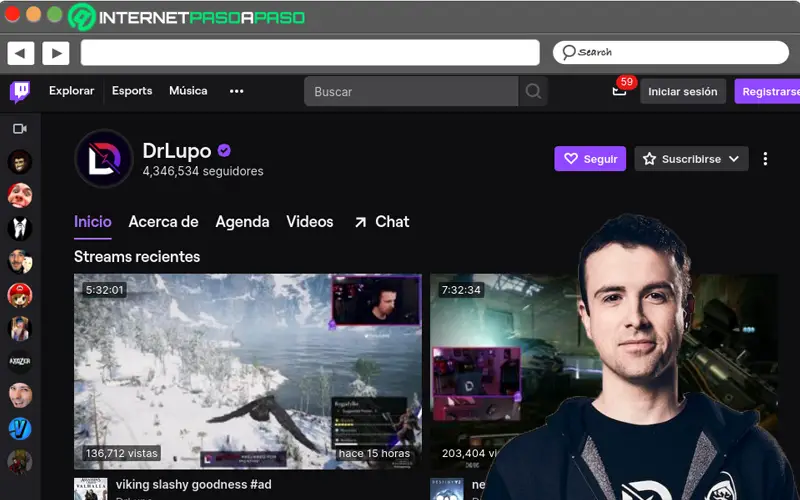The image size is (800, 500).
Task: Open the sidebar channel with bearded man avatar
Action: coord(20,262)
